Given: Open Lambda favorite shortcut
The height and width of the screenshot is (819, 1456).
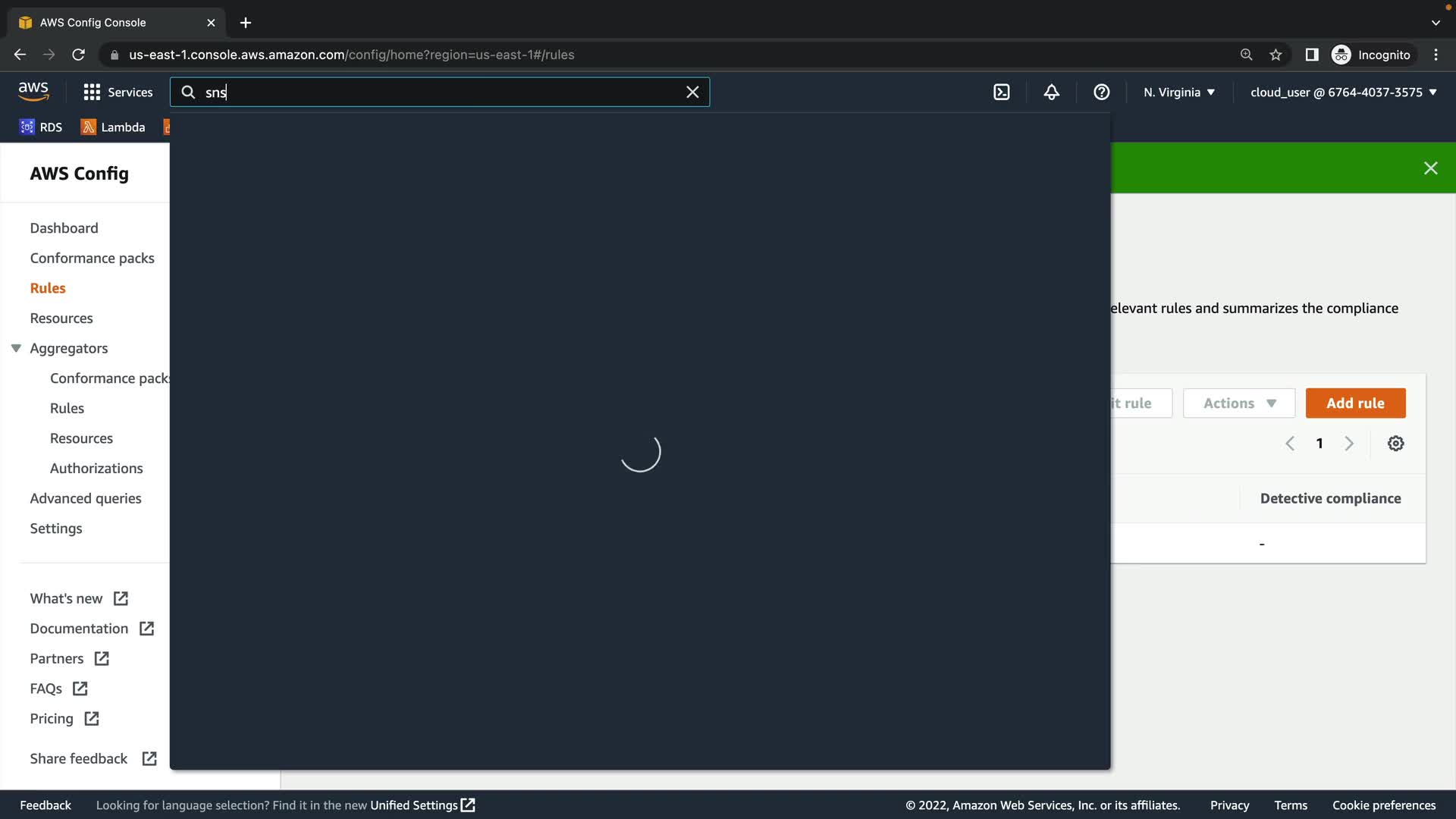Looking at the screenshot, I should tap(113, 127).
